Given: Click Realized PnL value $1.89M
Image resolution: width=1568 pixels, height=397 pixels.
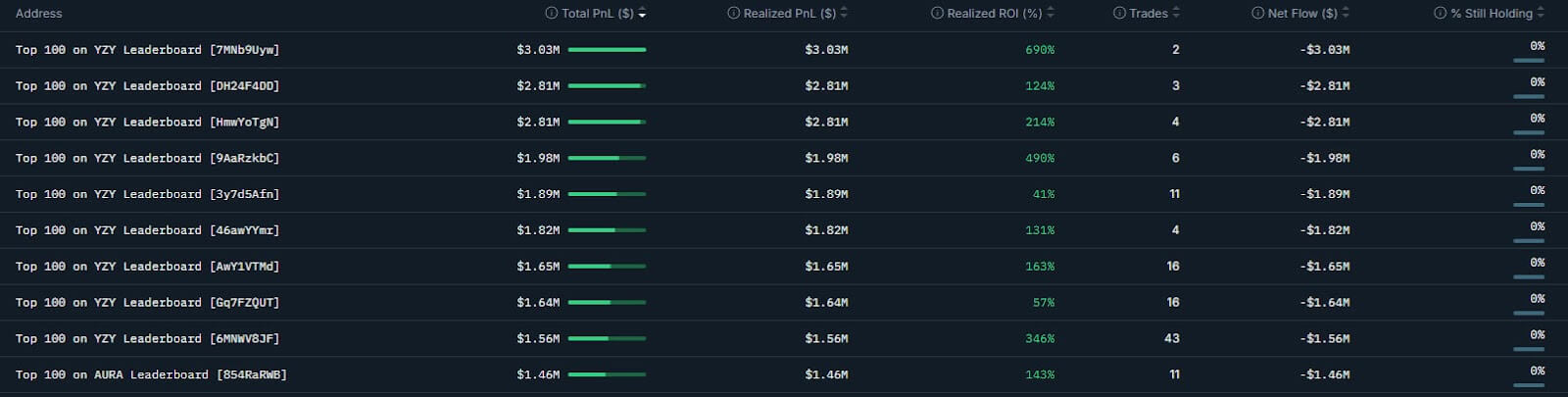Looking at the screenshot, I should (x=826, y=194).
